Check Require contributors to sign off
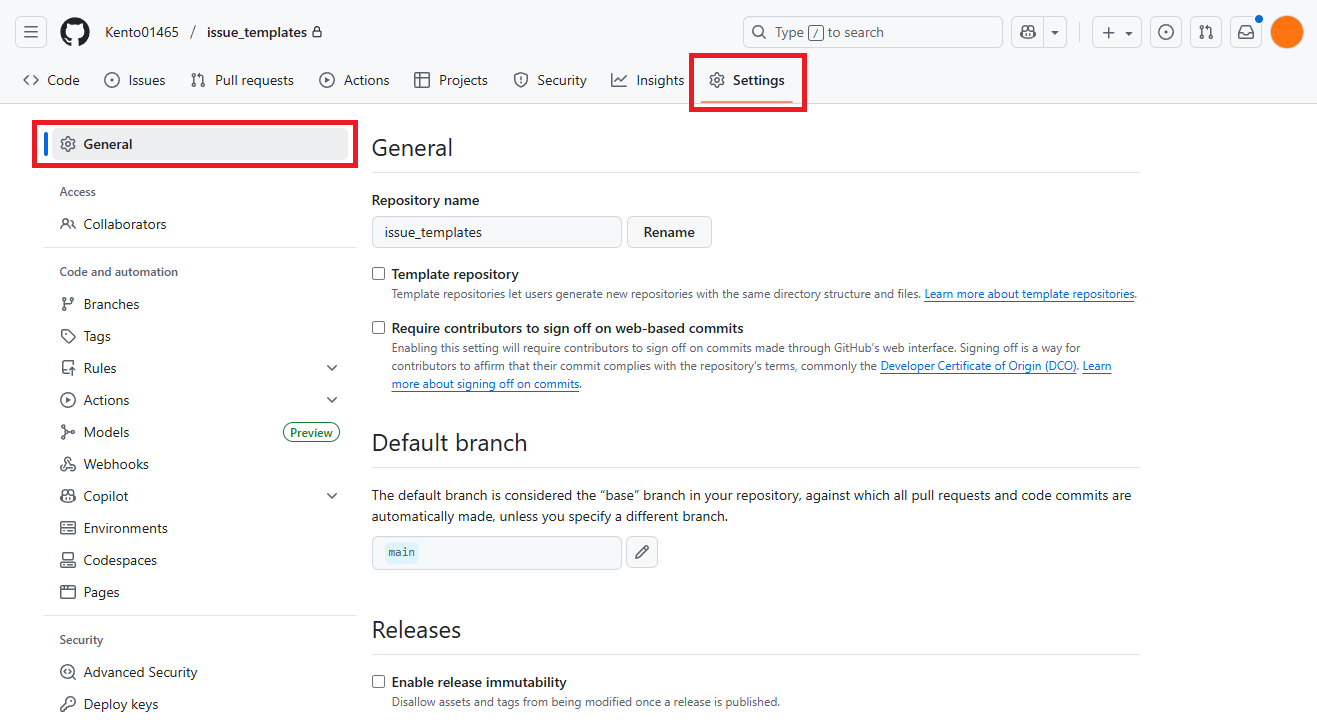 pyautogui.click(x=378, y=327)
